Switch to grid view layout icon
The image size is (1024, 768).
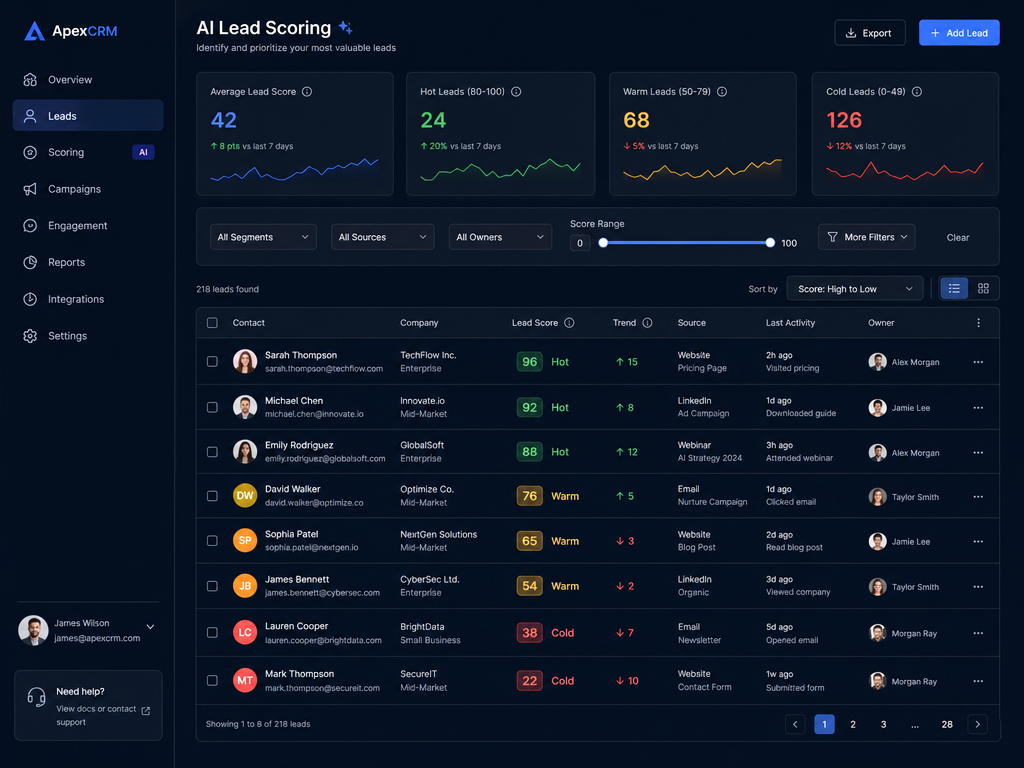pos(984,288)
